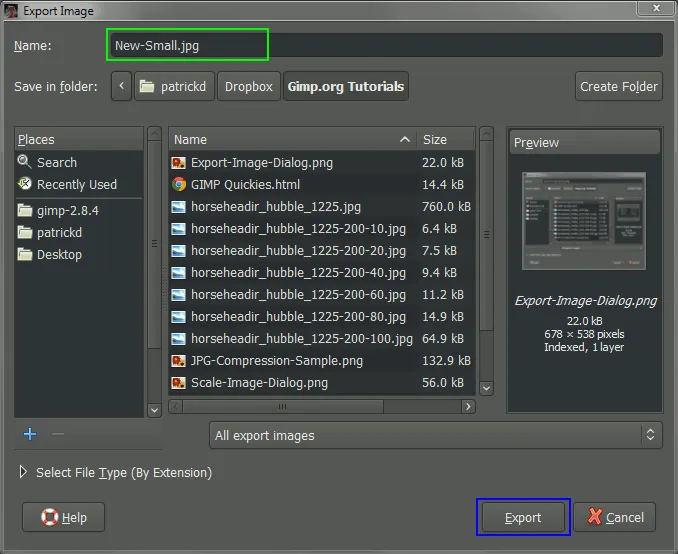Click the image icon of horseheadir_hubble_1225.jpg
Image resolution: width=678 pixels, height=554 pixels.
[178, 207]
